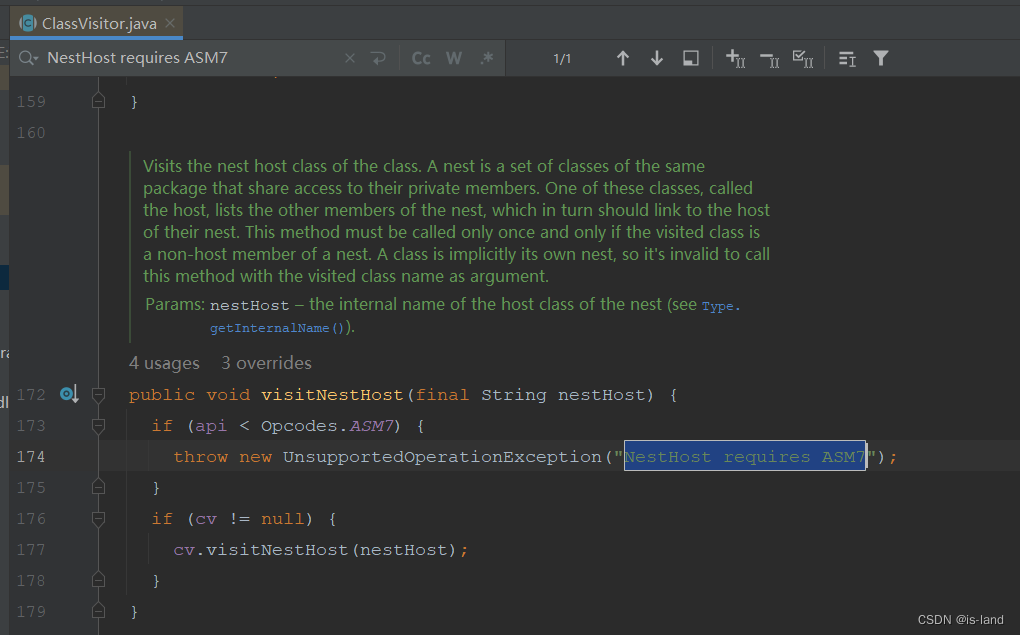
Task: Insert new line in search field
Action: [378, 58]
